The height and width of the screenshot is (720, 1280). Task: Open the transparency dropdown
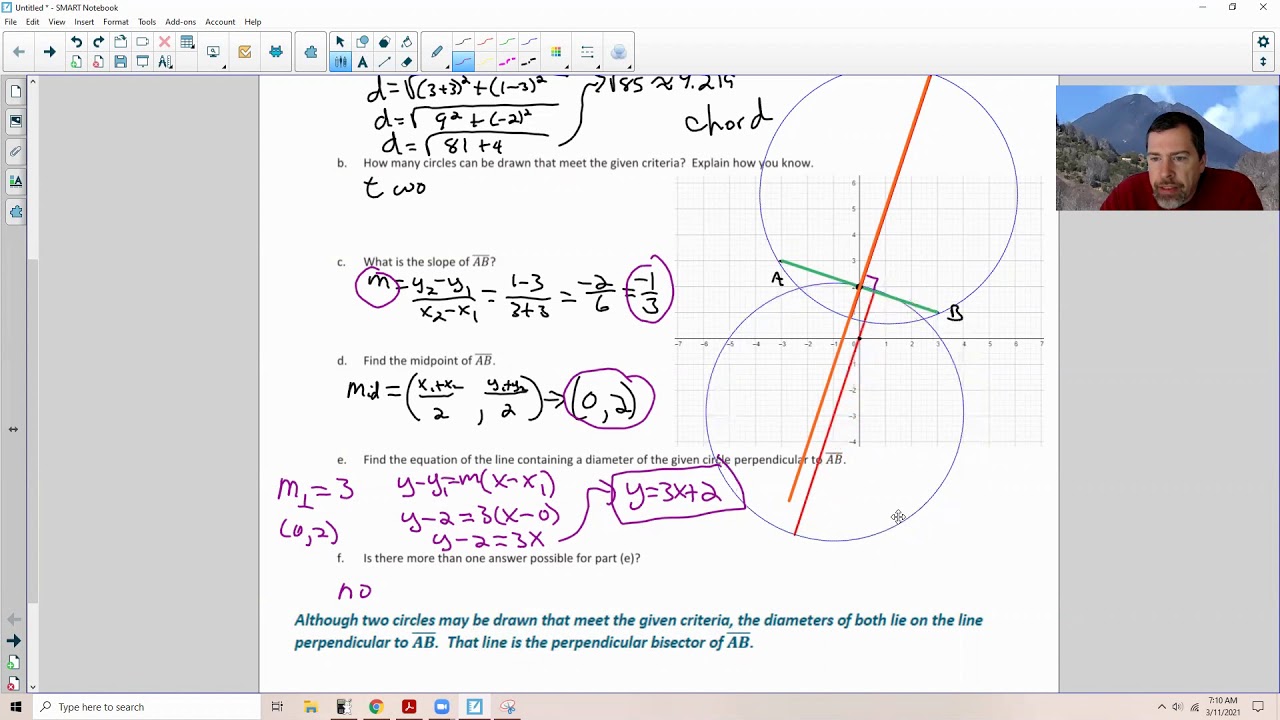coord(619,52)
